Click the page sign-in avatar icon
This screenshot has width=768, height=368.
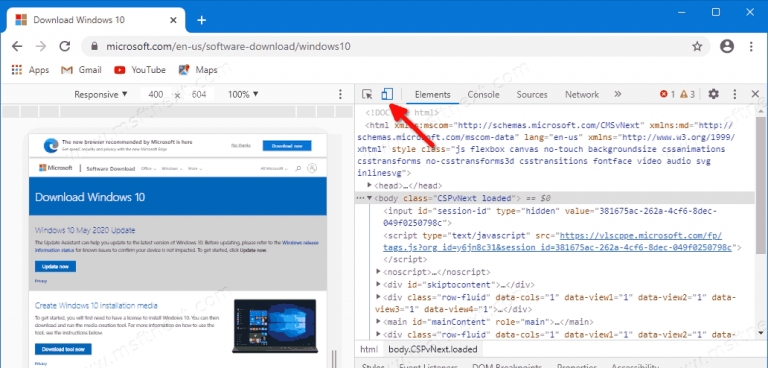[x=312, y=168]
